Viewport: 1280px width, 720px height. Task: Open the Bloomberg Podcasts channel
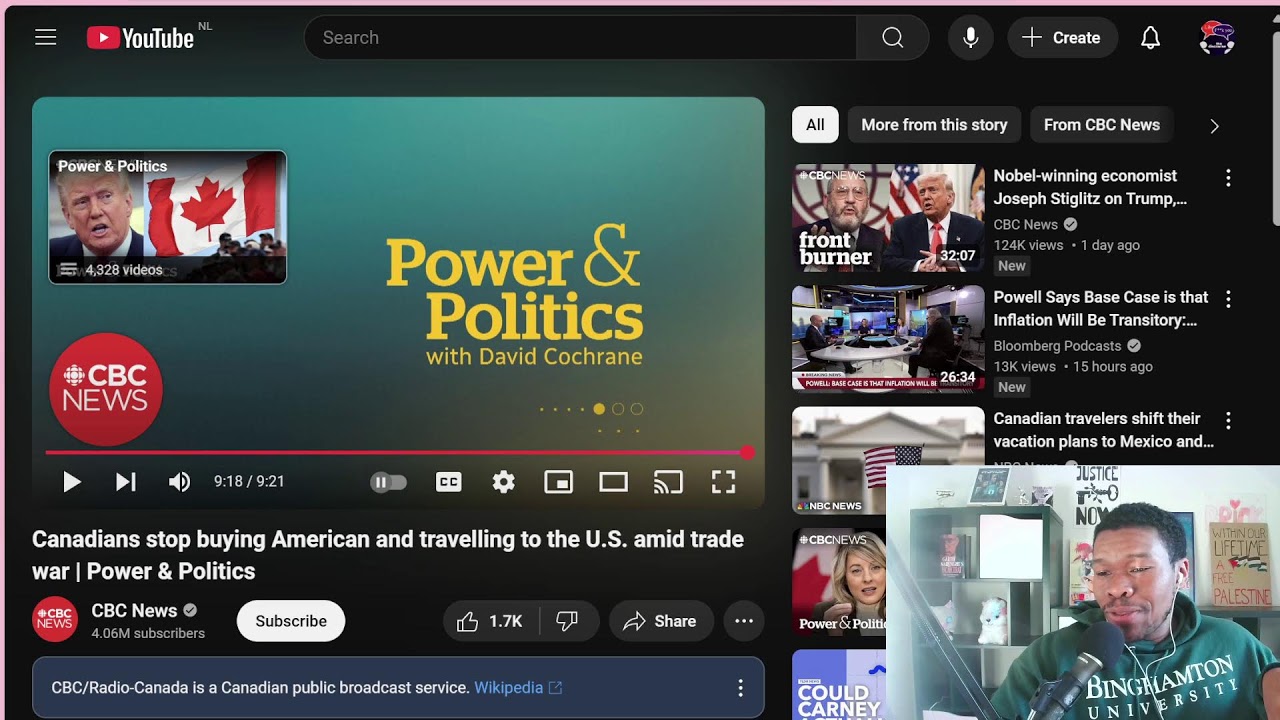(x=1057, y=346)
